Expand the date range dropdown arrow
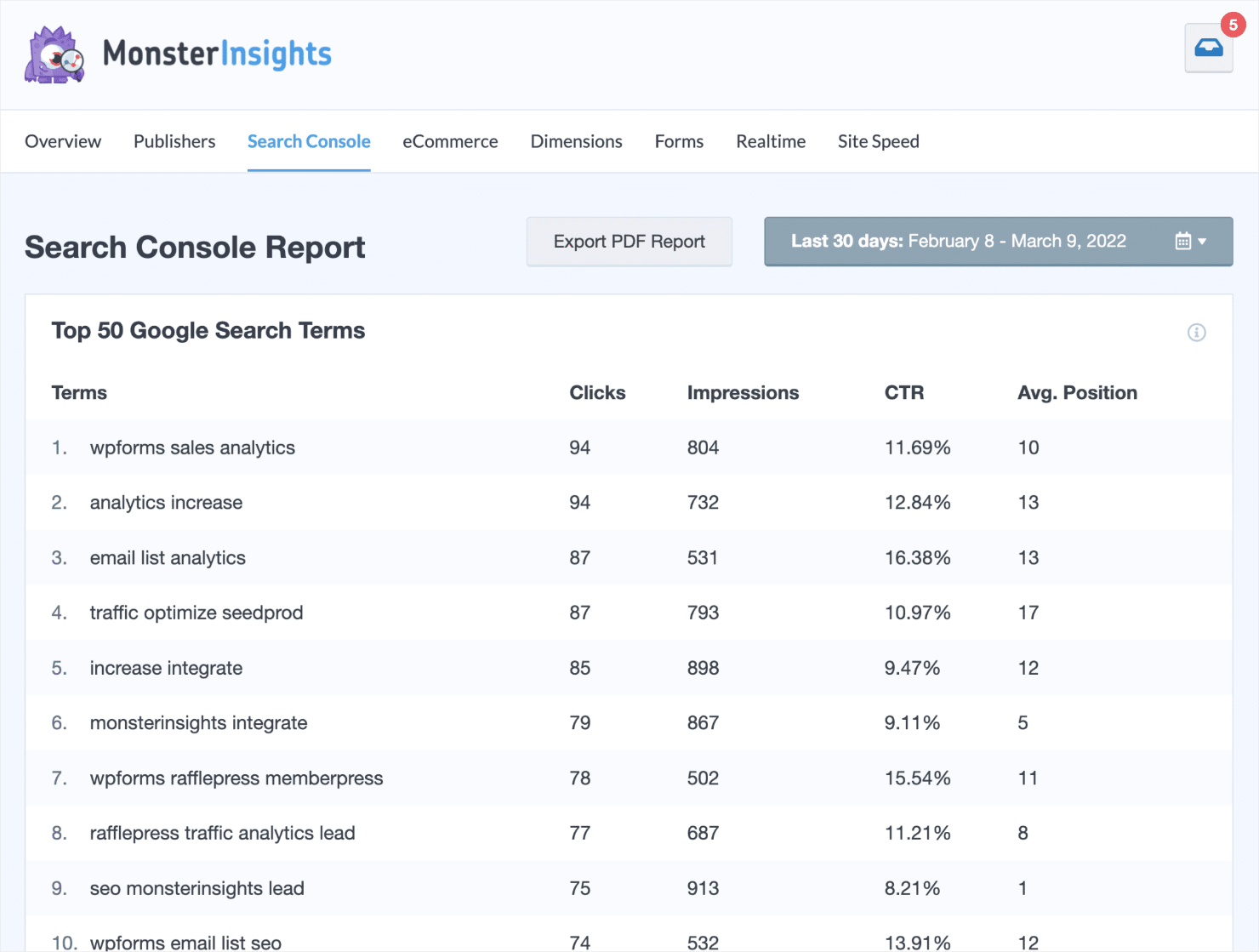The width and height of the screenshot is (1259, 952). pyautogui.click(x=1203, y=242)
